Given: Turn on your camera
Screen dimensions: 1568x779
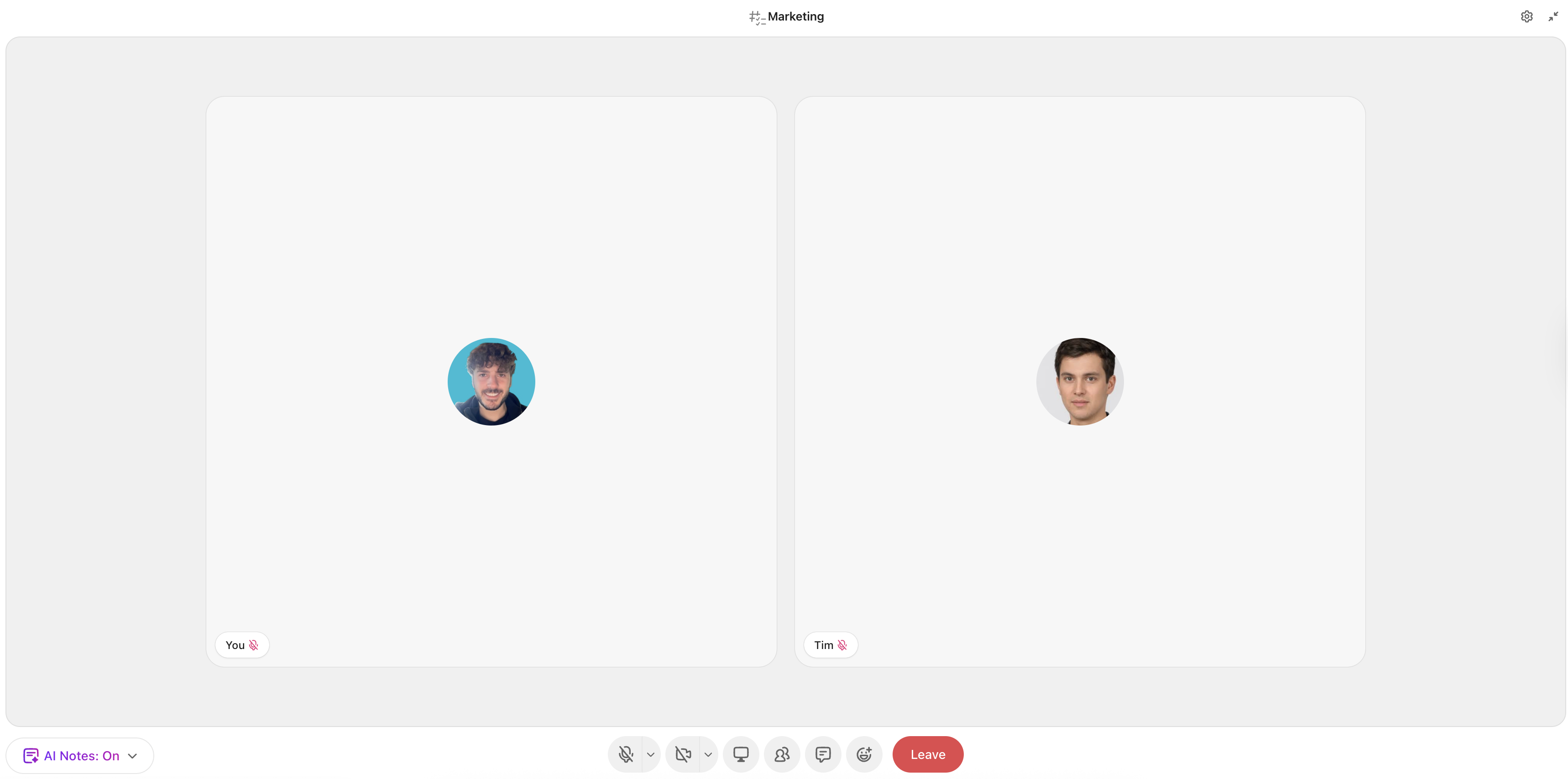Looking at the screenshot, I should [x=683, y=754].
